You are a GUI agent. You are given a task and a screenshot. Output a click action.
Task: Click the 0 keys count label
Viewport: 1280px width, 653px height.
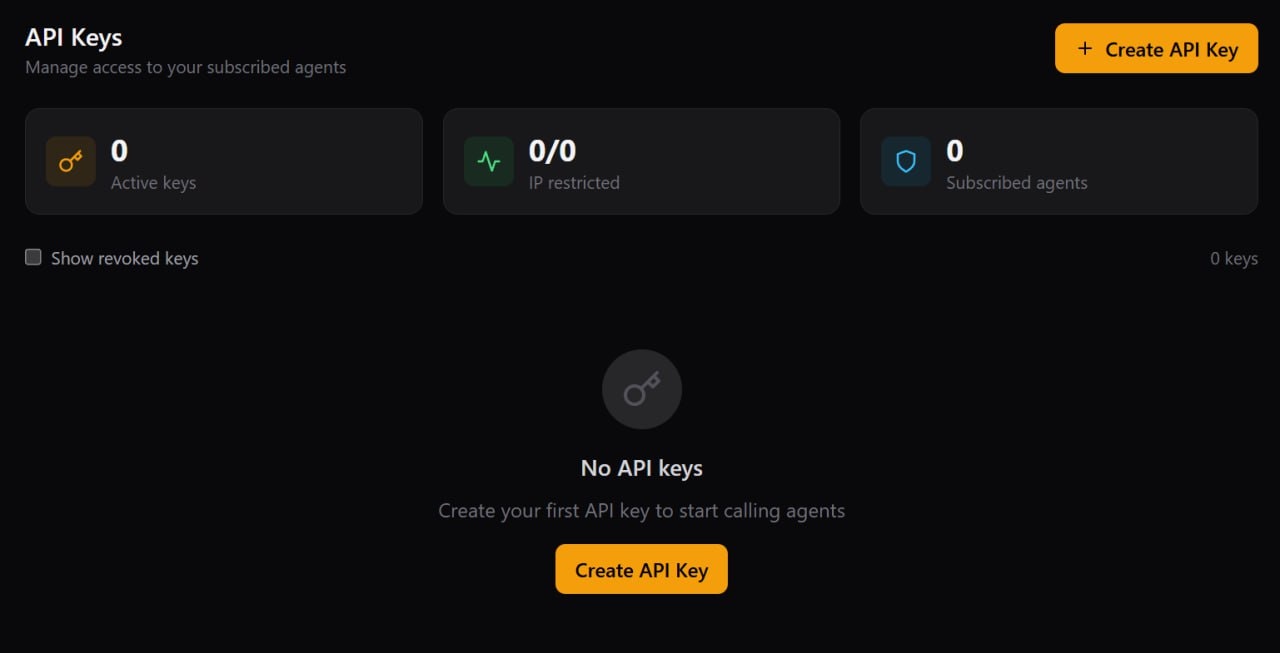(1233, 258)
